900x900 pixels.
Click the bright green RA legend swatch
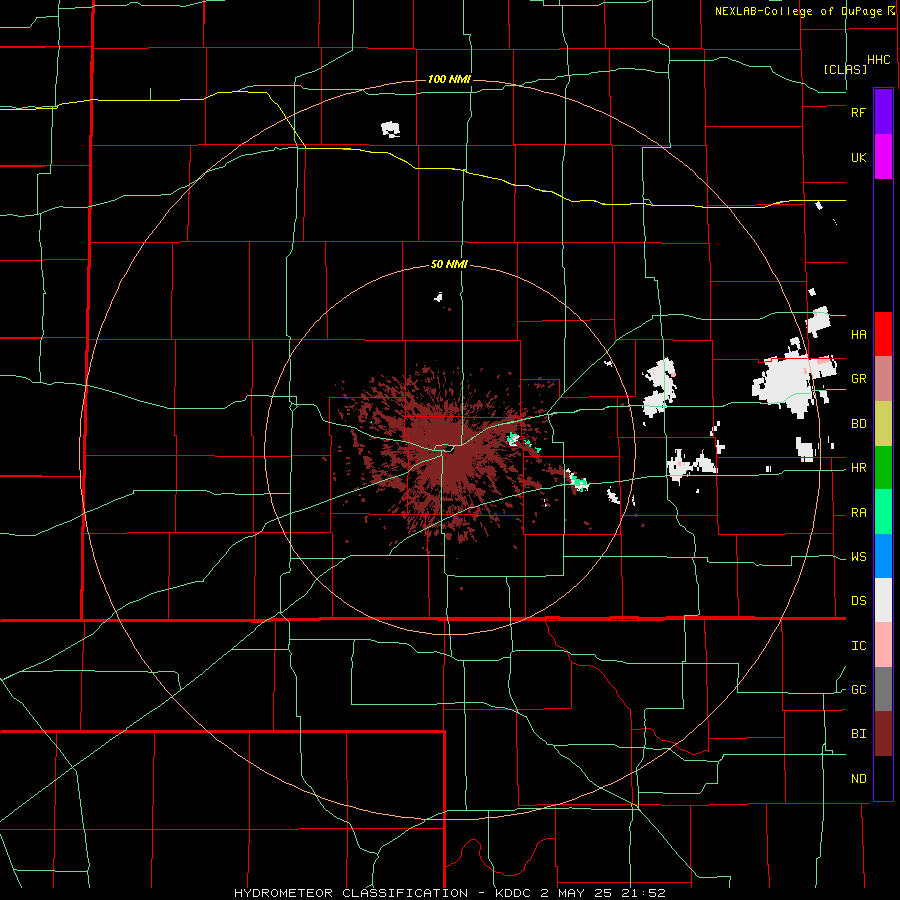point(883,512)
